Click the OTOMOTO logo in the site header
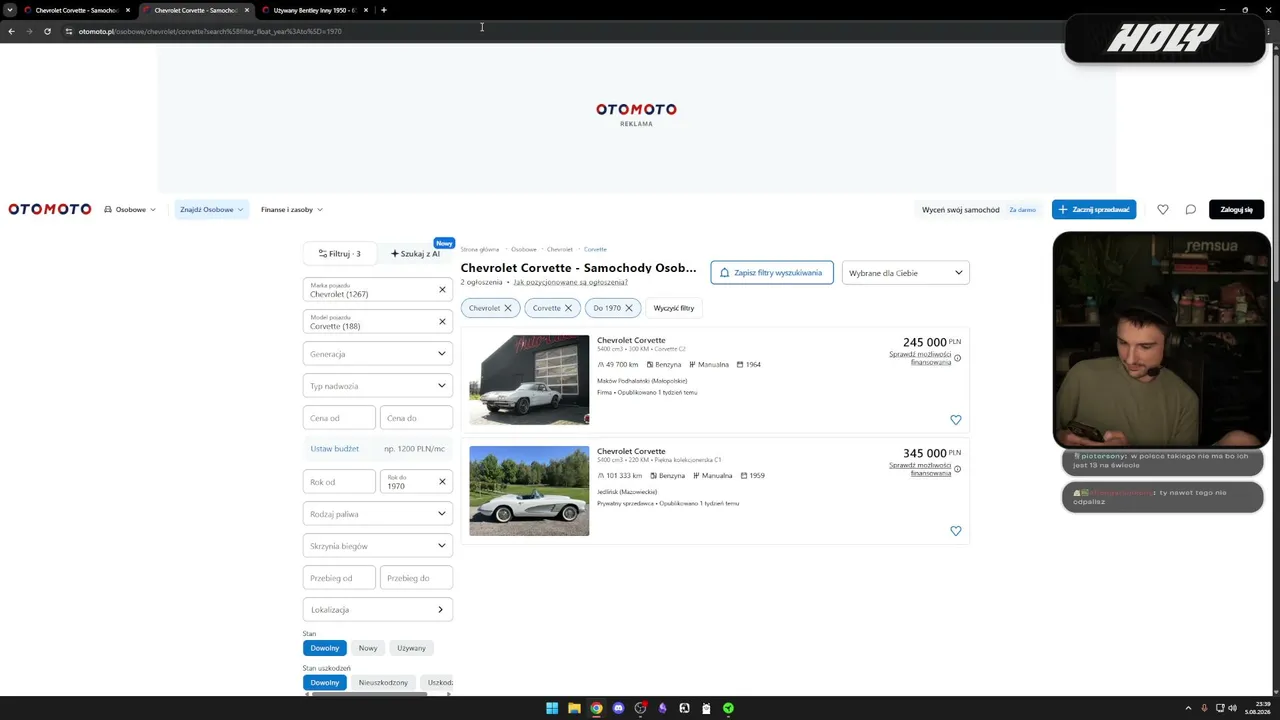This screenshot has height=720, width=1280. click(x=50, y=209)
